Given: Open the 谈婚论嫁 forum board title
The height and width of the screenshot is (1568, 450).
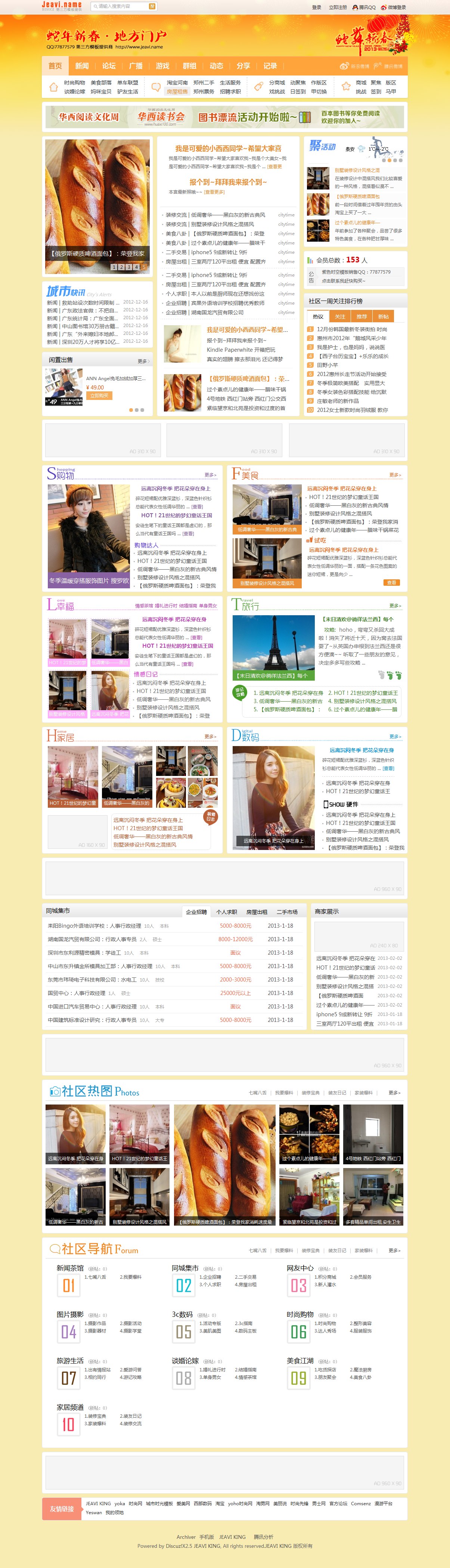Looking at the screenshot, I should (x=185, y=1361).
